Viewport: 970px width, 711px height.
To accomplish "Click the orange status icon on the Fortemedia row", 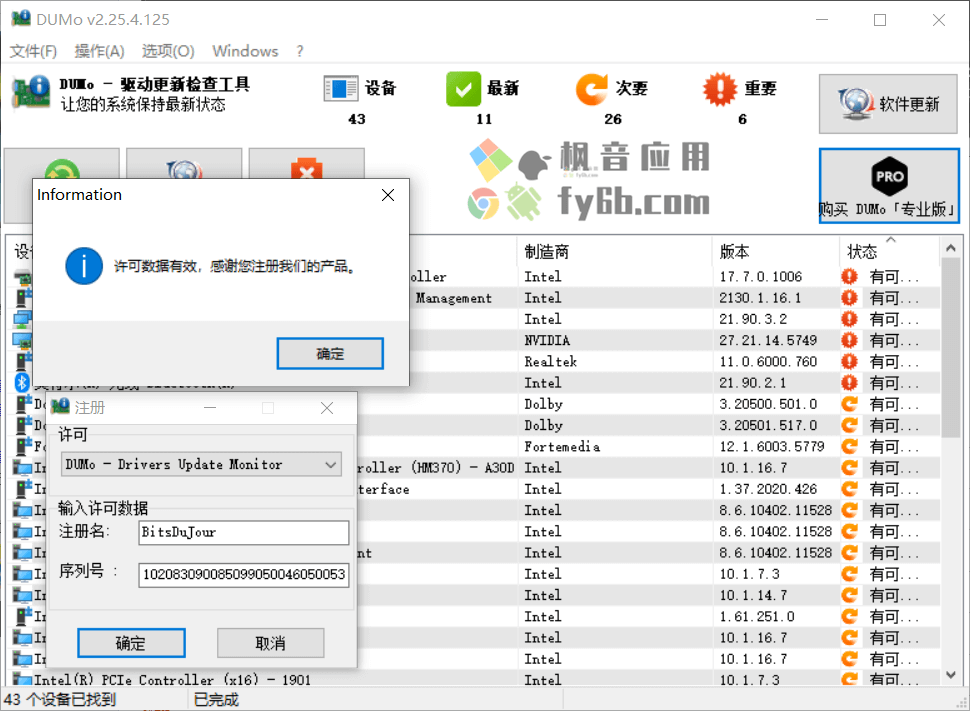I will tap(849, 446).
